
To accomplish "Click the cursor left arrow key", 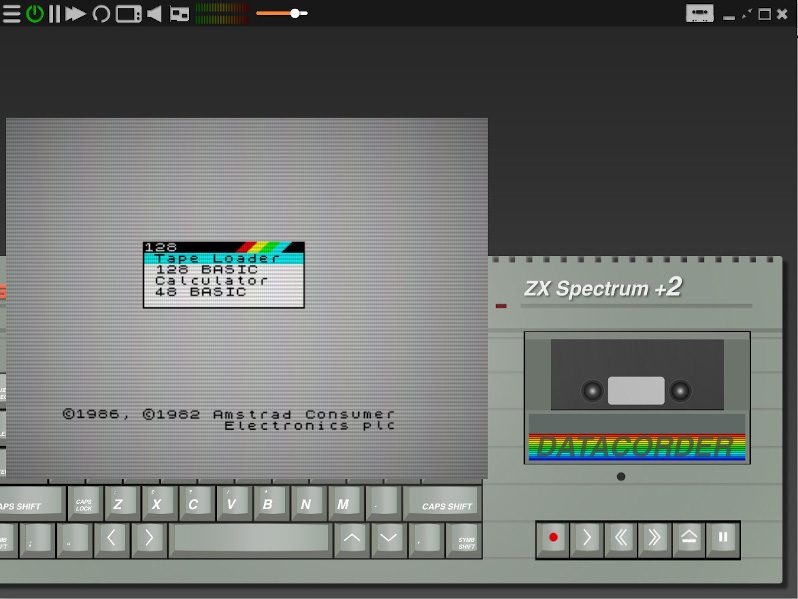I will click(x=111, y=539).
